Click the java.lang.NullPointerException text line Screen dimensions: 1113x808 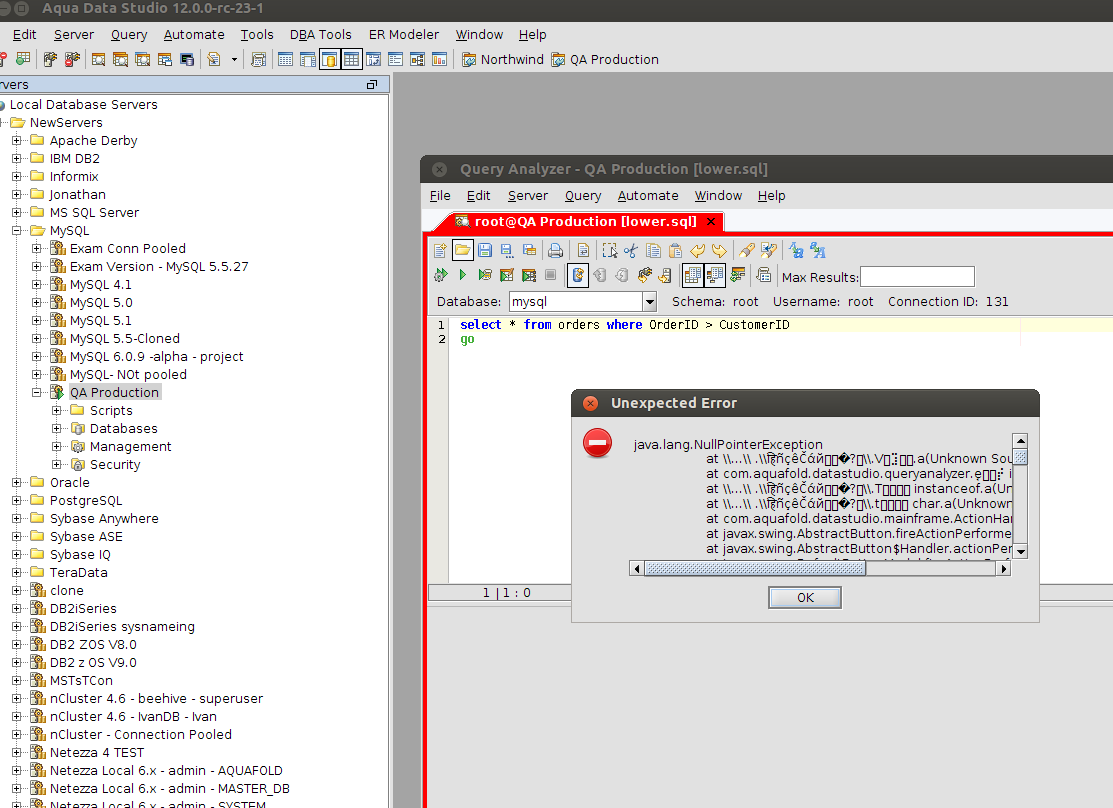click(728, 444)
